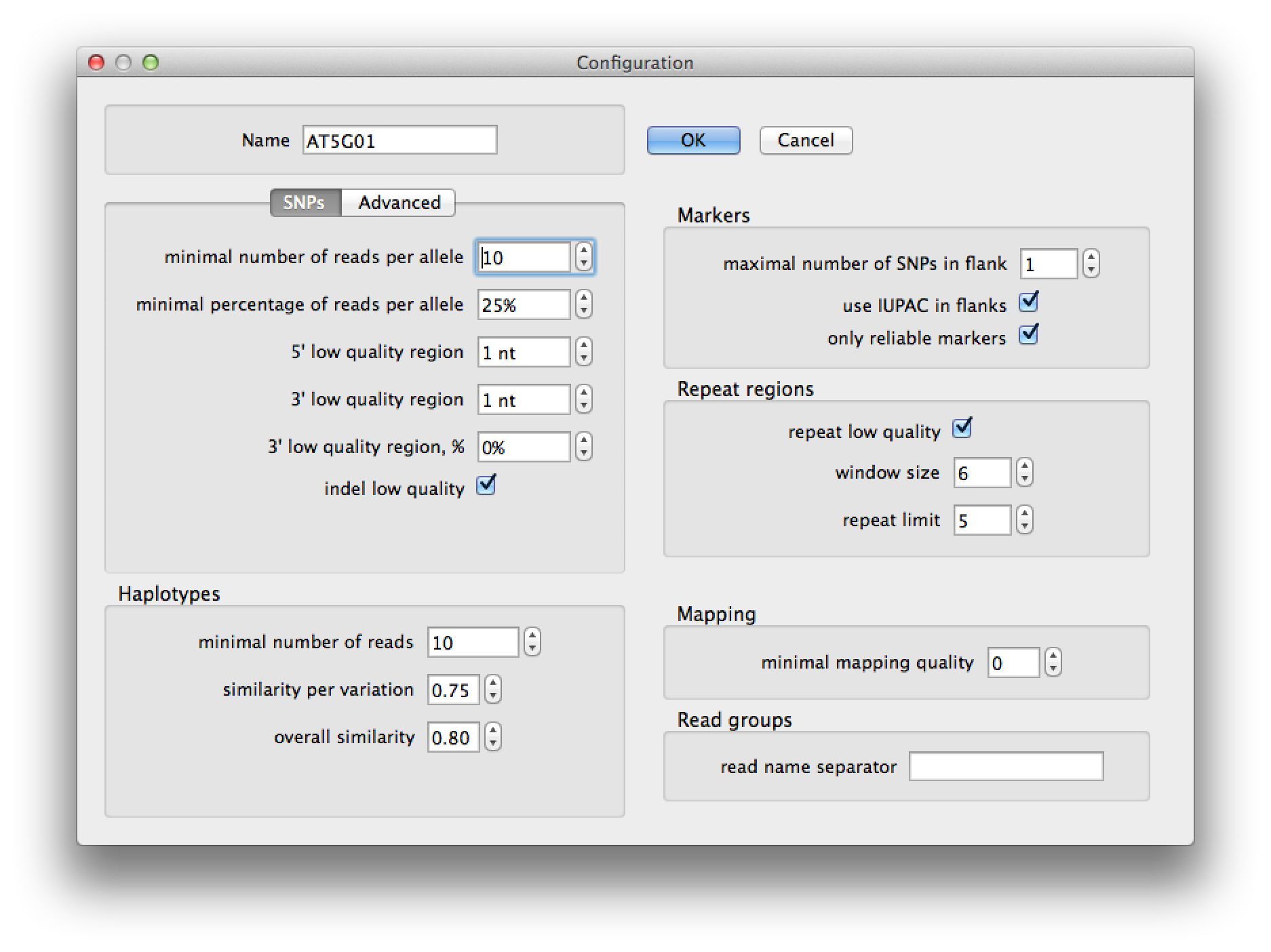
Task: Click the repeat limit stepper
Action: point(1025,520)
